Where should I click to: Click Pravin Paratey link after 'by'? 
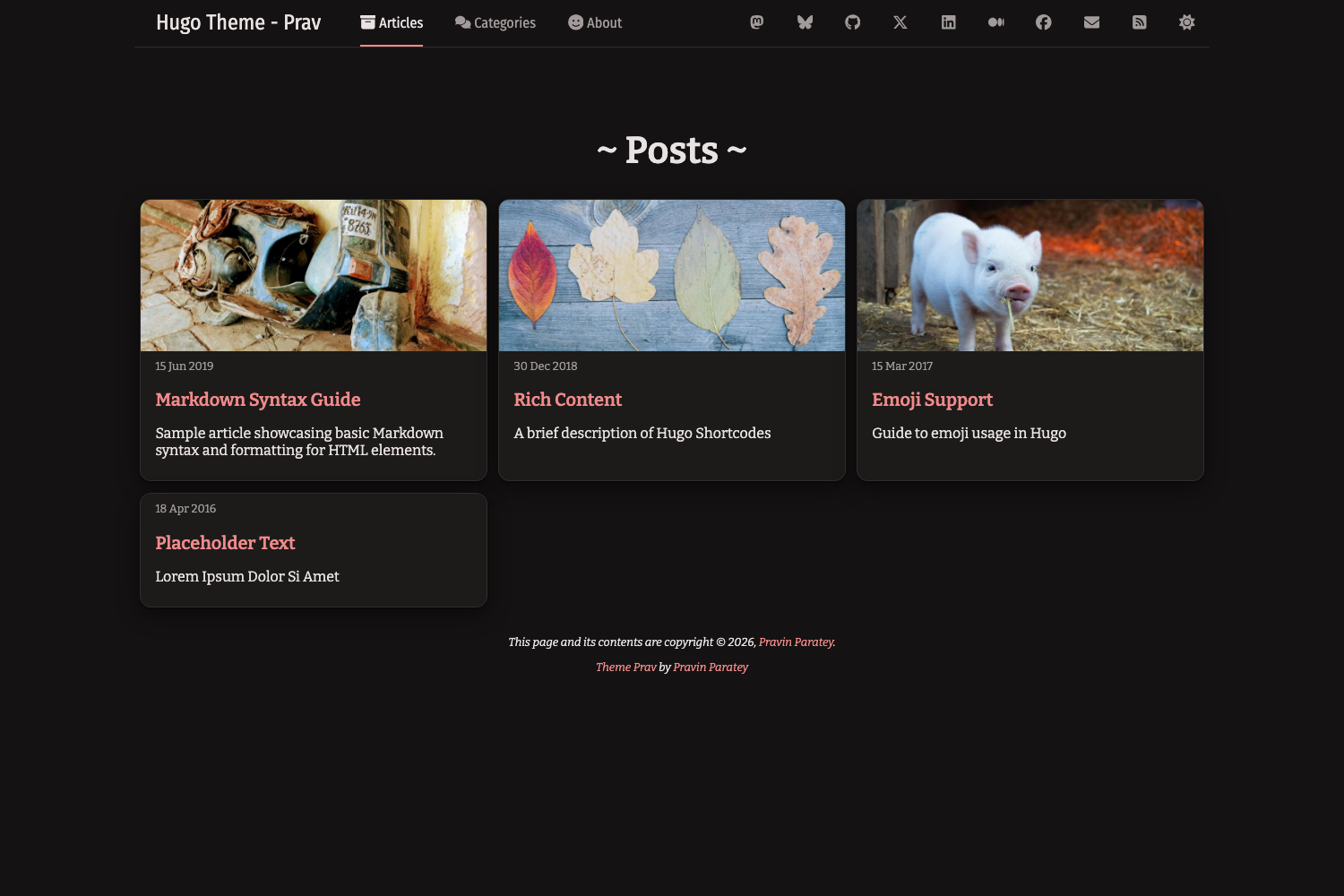point(711,668)
